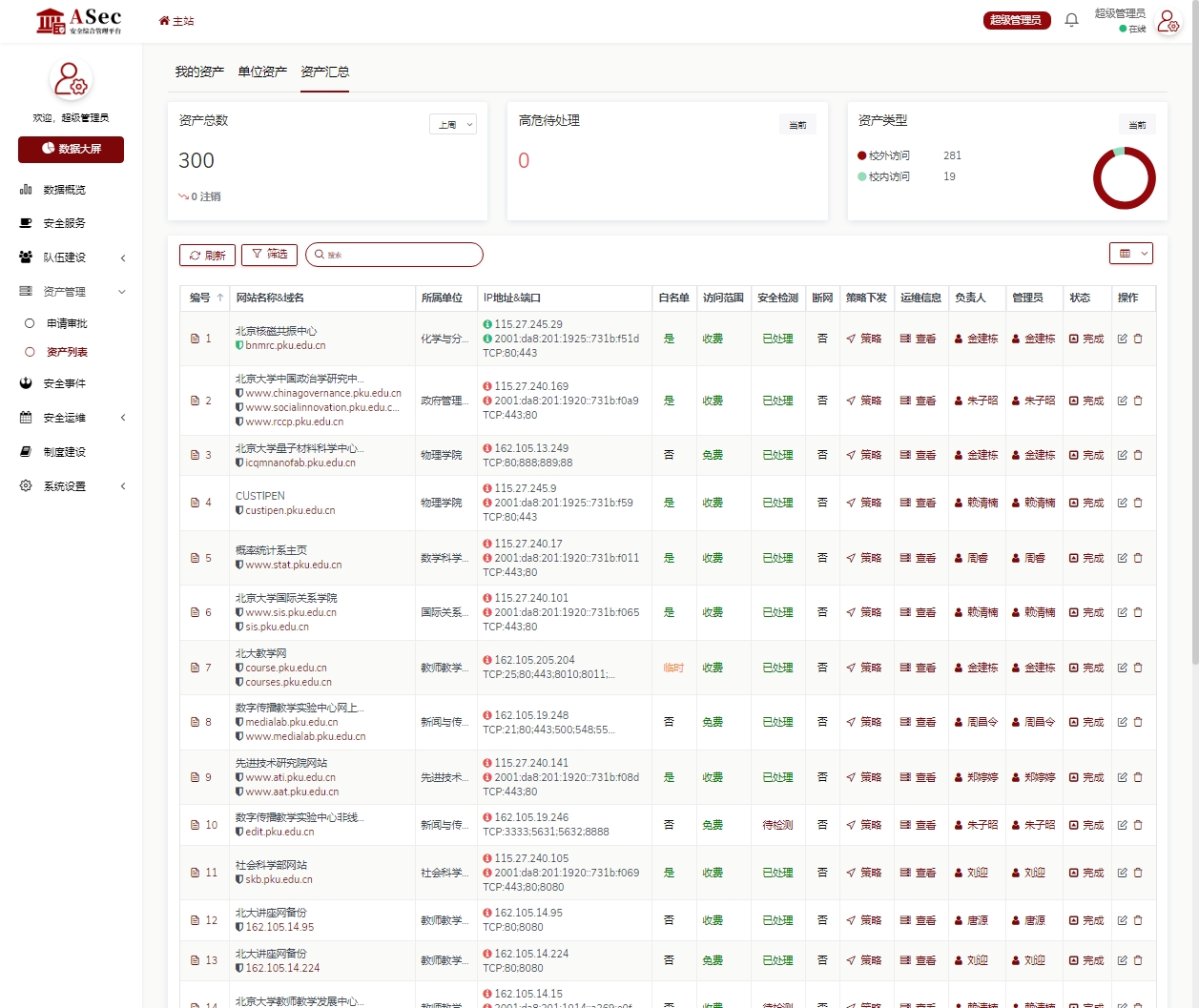Click the 数据大屏 button
1199x1008 pixels.
(71, 149)
